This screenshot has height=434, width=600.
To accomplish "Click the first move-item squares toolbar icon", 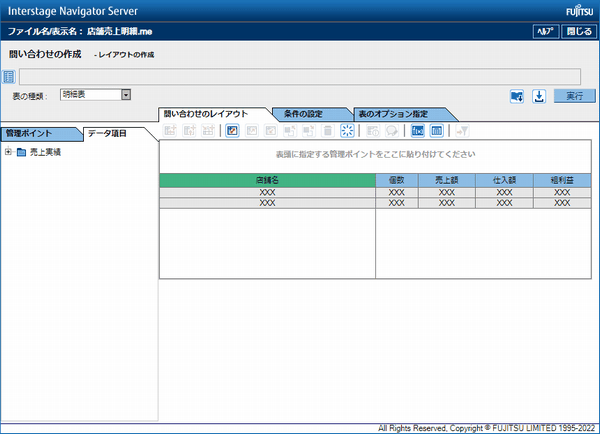I will (x=290, y=131).
